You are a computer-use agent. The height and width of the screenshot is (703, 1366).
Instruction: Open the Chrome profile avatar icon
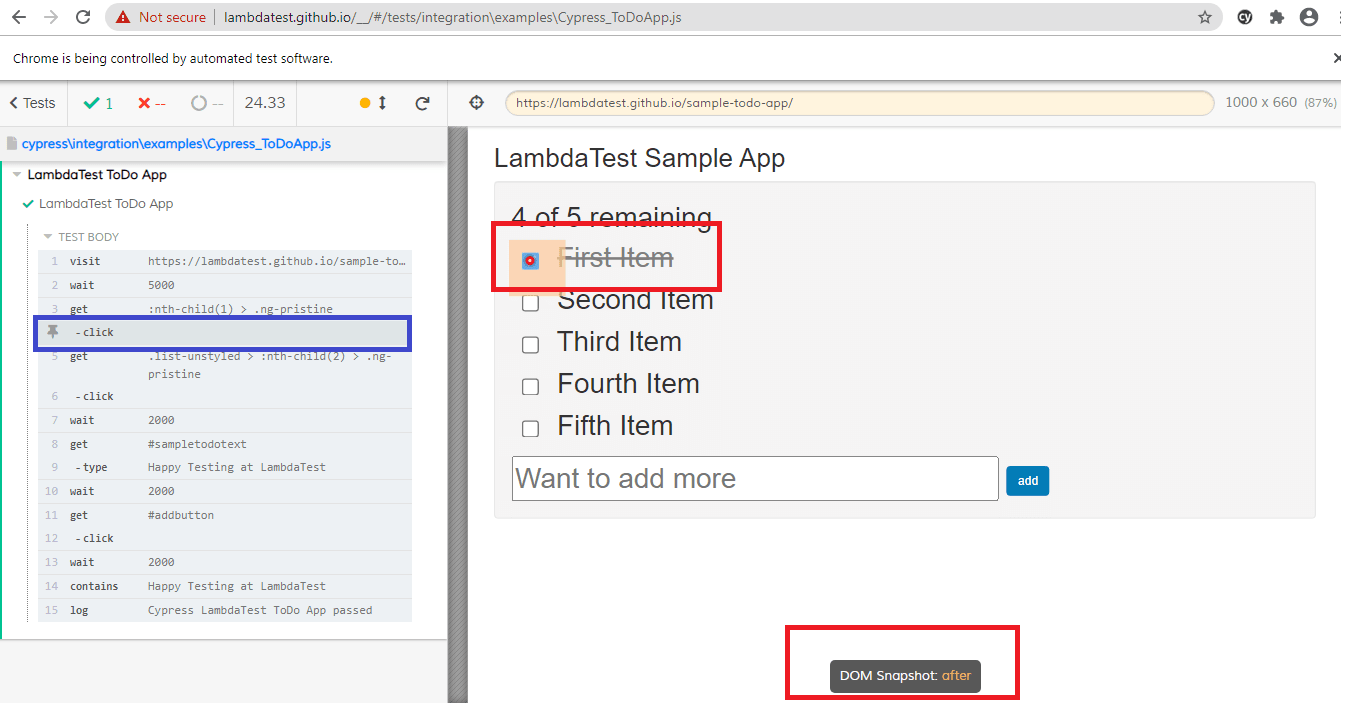click(1308, 17)
